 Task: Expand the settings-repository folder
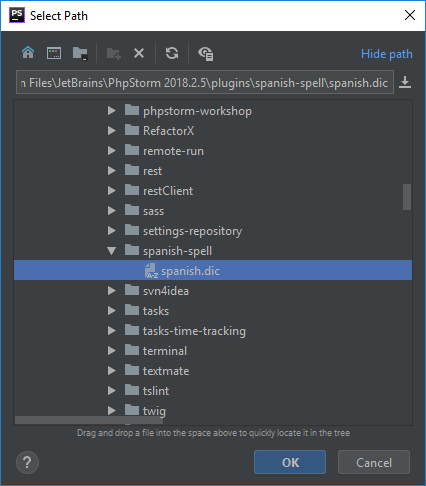tap(112, 231)
